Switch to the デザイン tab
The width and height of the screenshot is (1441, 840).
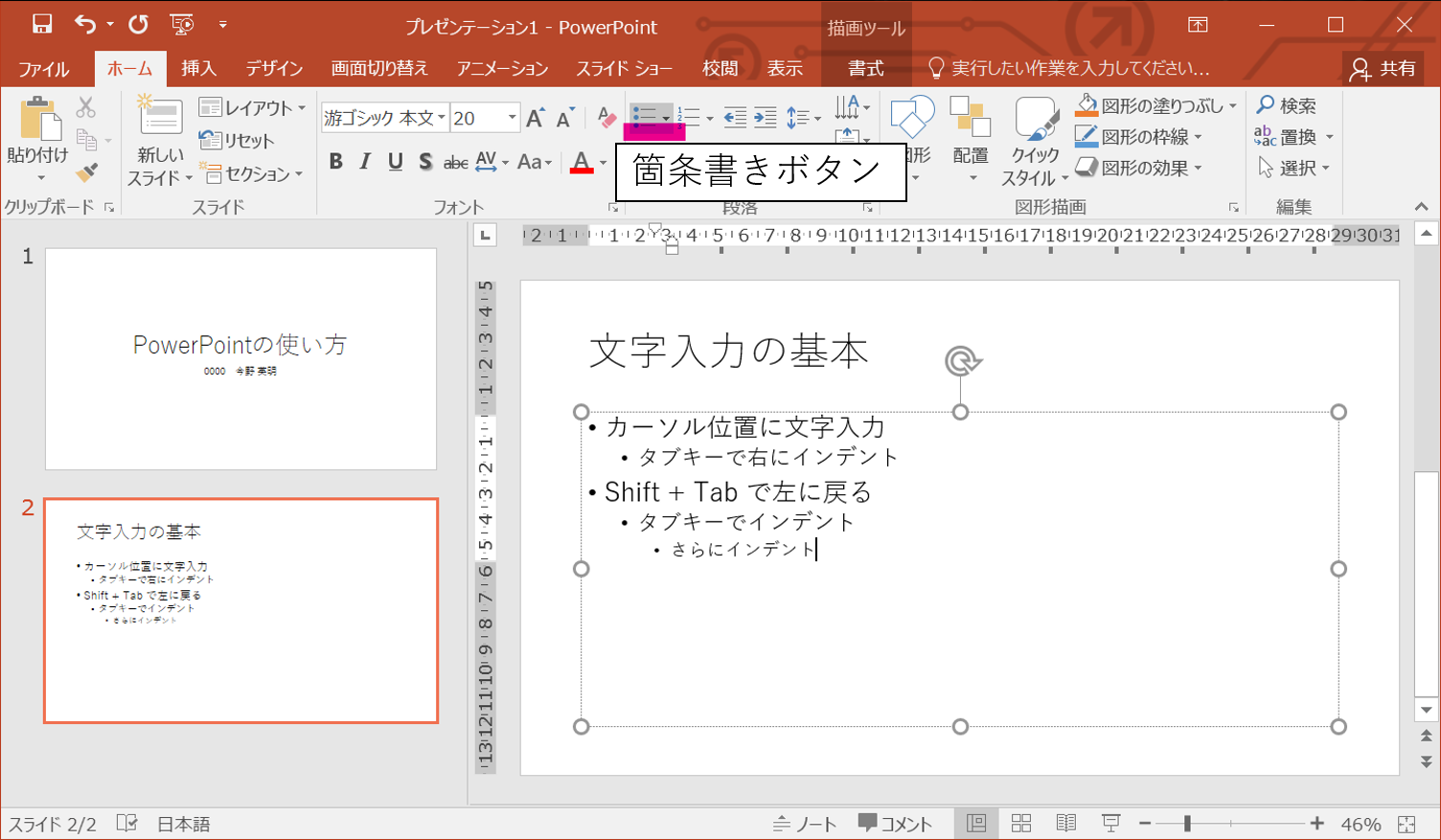274,68
